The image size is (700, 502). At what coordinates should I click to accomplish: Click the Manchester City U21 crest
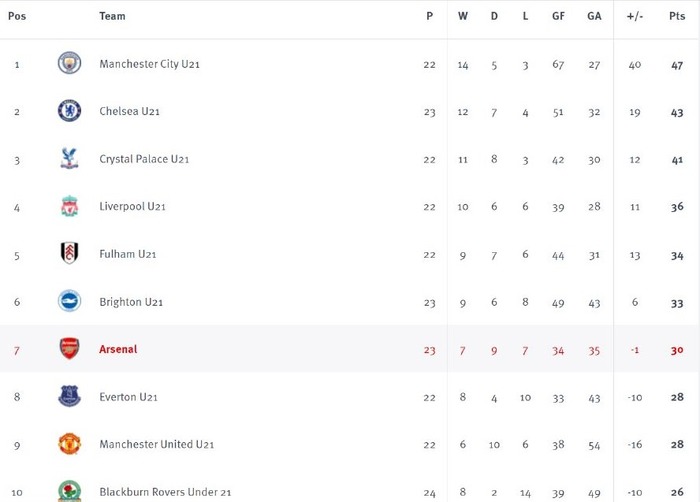click(x=69, y=63)
